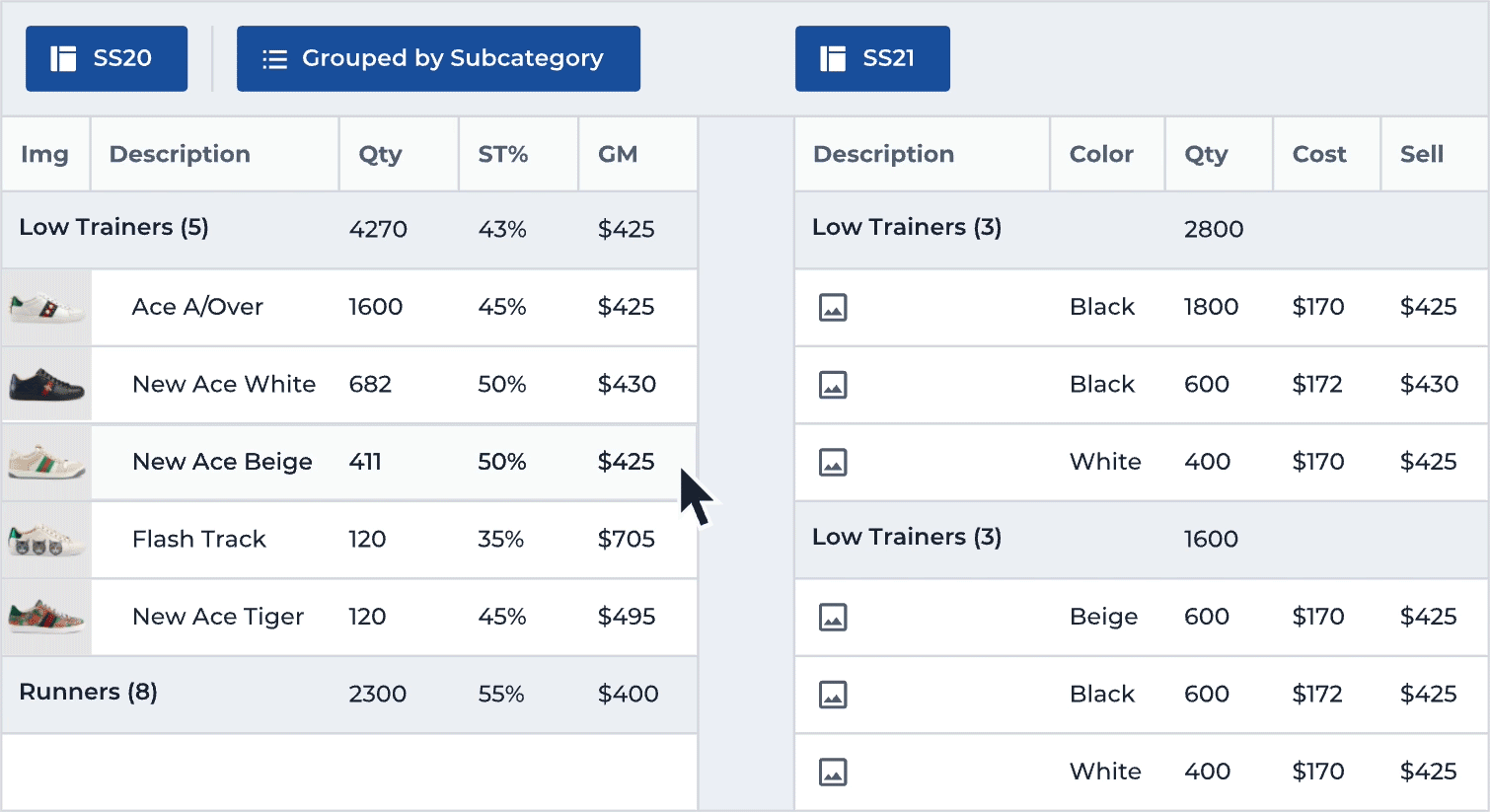
Task: Sort by the Cost column header
Action: click(x=1318, y=155)
